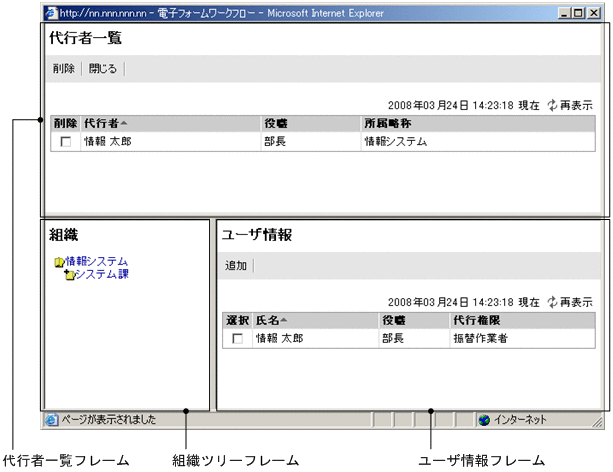Open the システム課 organization link
Viewport: 613px width, 472px height.
point(102,274)
